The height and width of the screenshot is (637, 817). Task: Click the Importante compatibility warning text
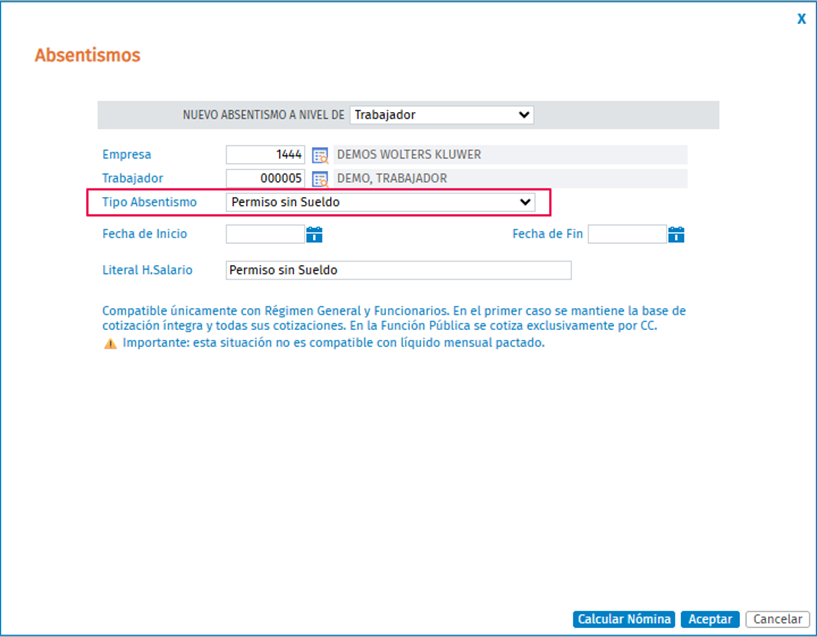pyautogui.click(x=333, y=343)
